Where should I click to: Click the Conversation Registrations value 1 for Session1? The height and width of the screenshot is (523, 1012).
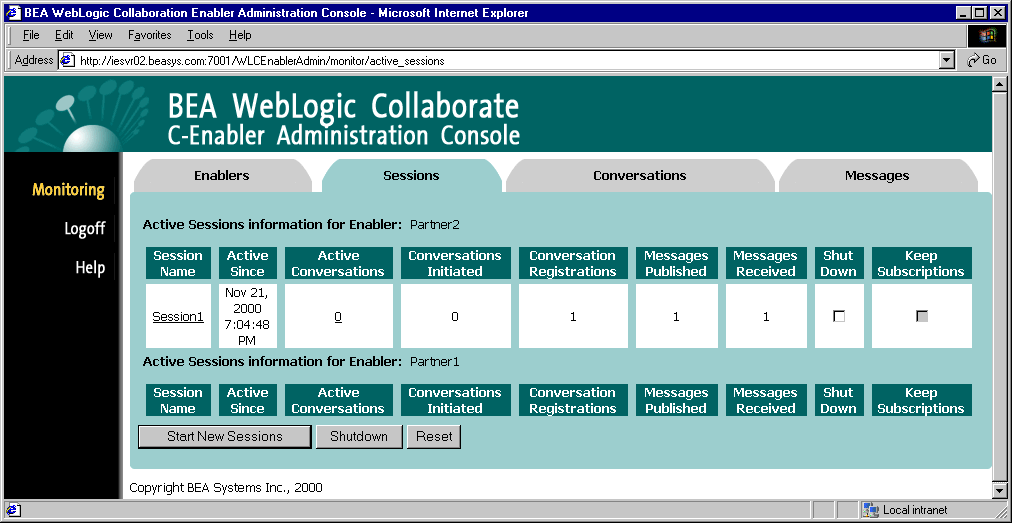(x=573, y=317)
